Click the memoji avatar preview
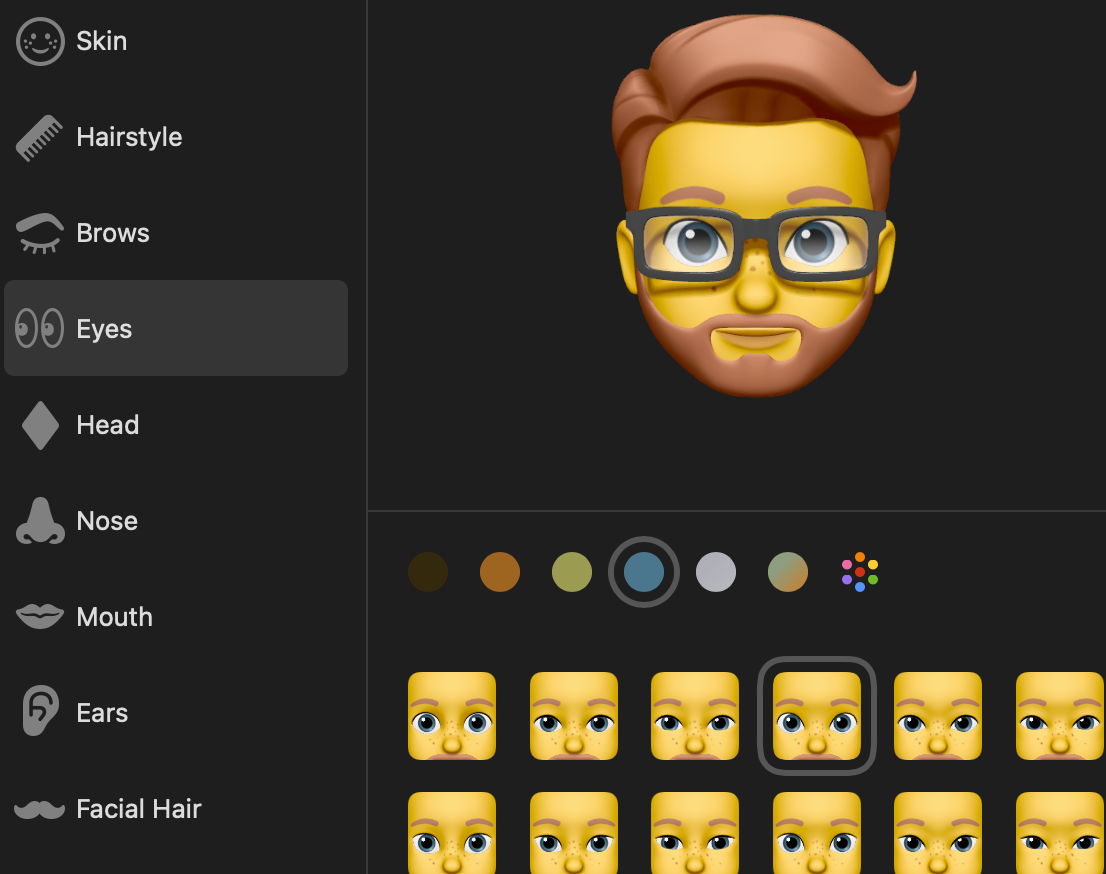1106x874 pixels. 758,205
